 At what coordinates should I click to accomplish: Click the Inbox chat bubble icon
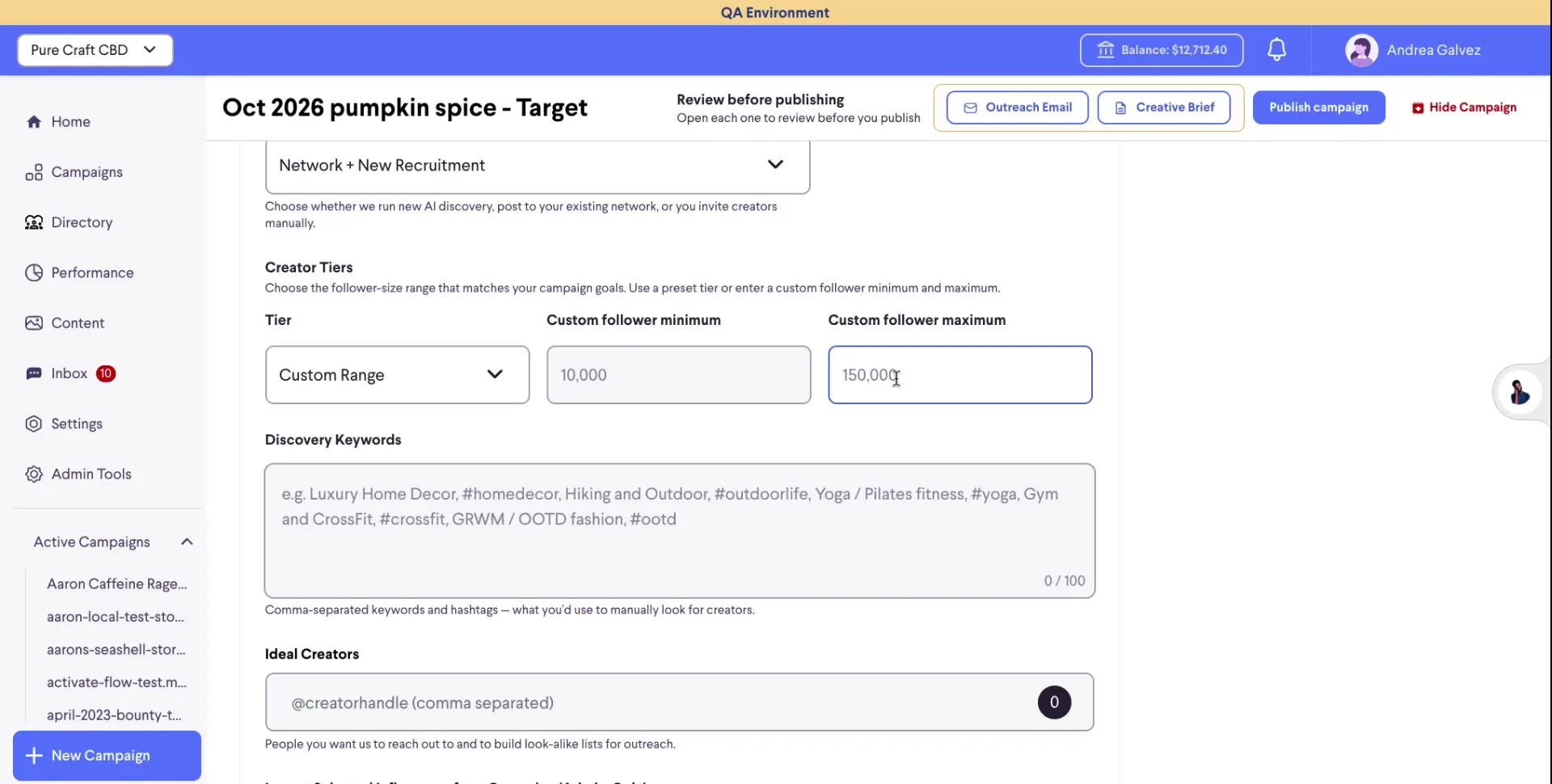click(x=34, y=373)
